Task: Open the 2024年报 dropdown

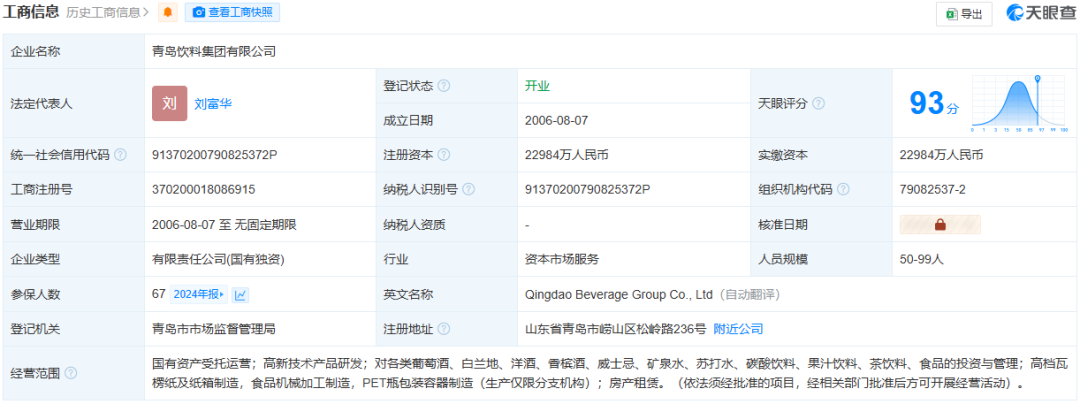Action: click(x=198, y=295)
